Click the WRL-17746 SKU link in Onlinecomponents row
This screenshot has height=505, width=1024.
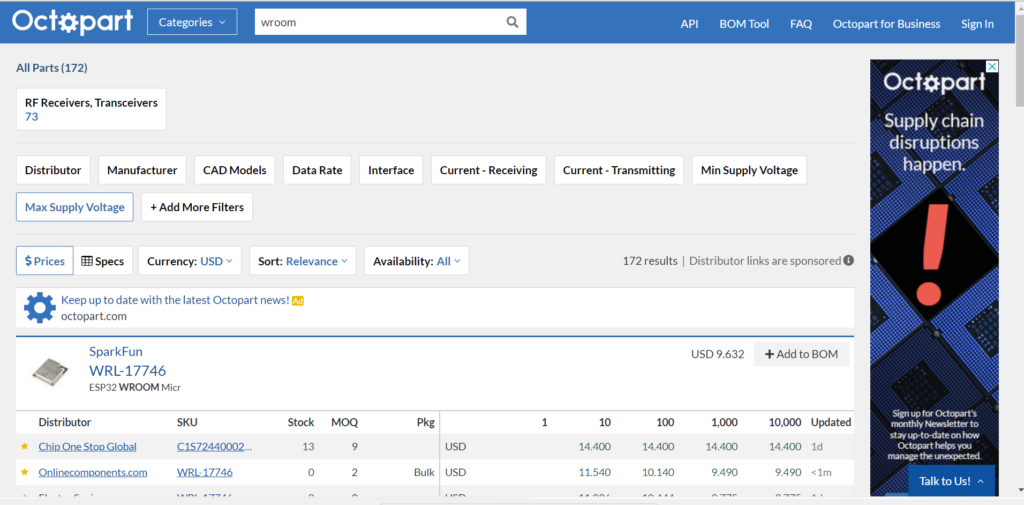(204, 472)
